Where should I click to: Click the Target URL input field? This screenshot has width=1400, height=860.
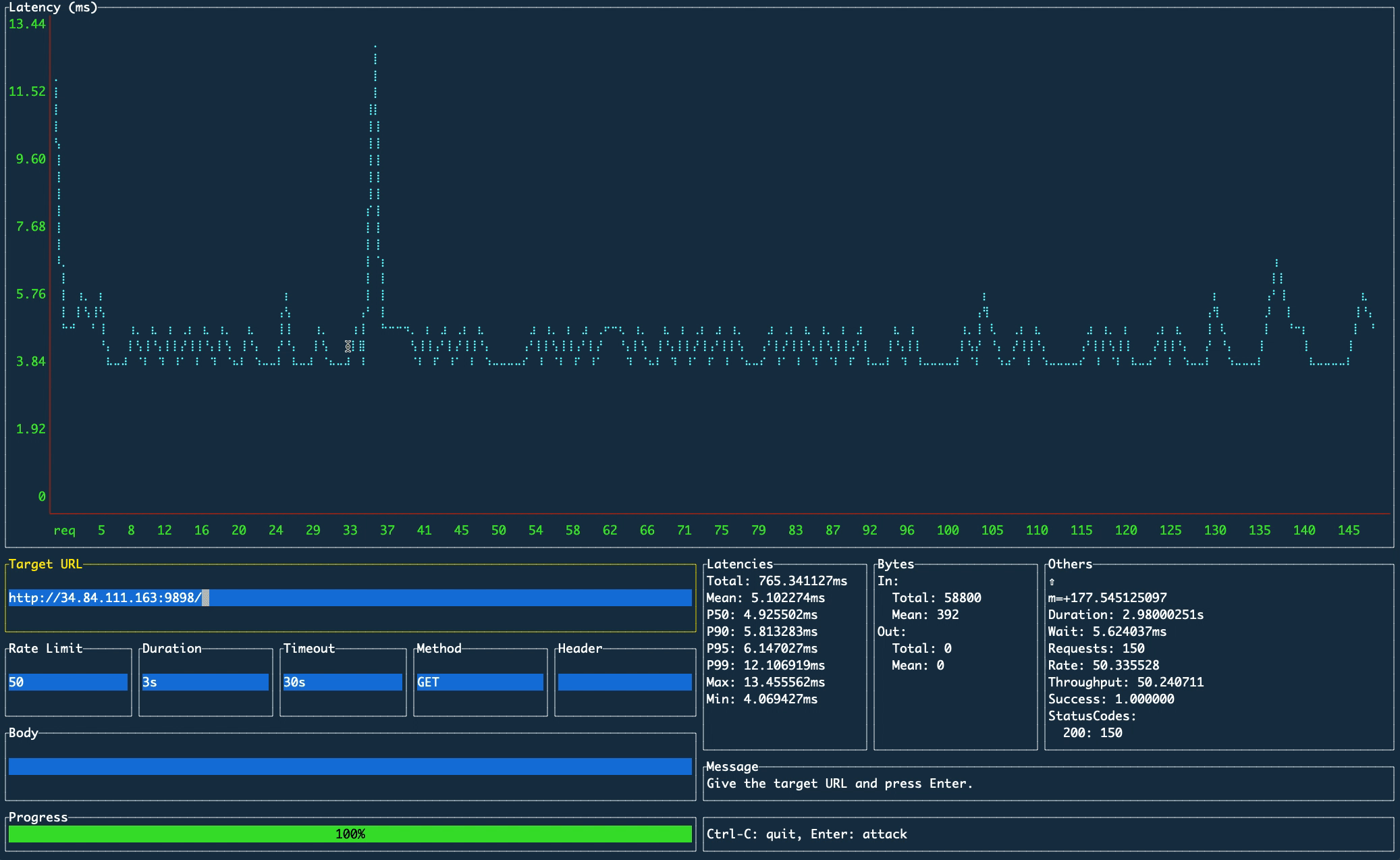tap(350, 597)
